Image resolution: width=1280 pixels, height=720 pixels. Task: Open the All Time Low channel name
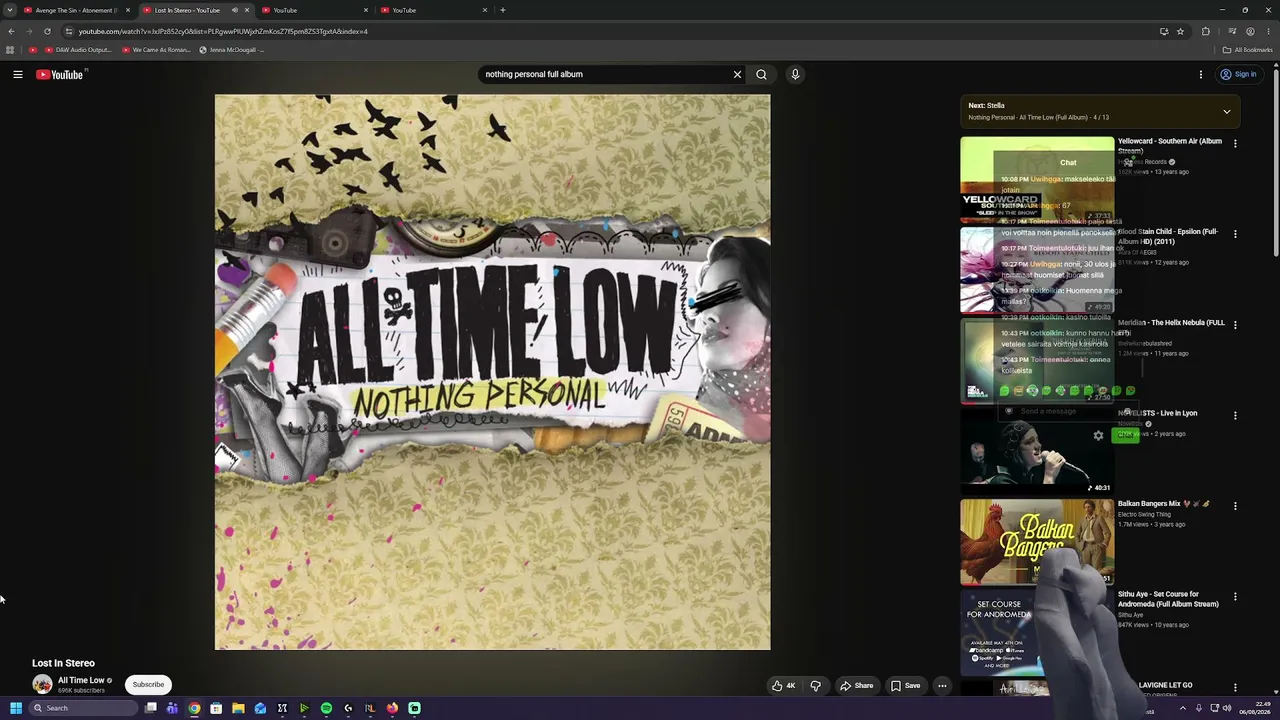pyautogui.click(x=81, y=680)
